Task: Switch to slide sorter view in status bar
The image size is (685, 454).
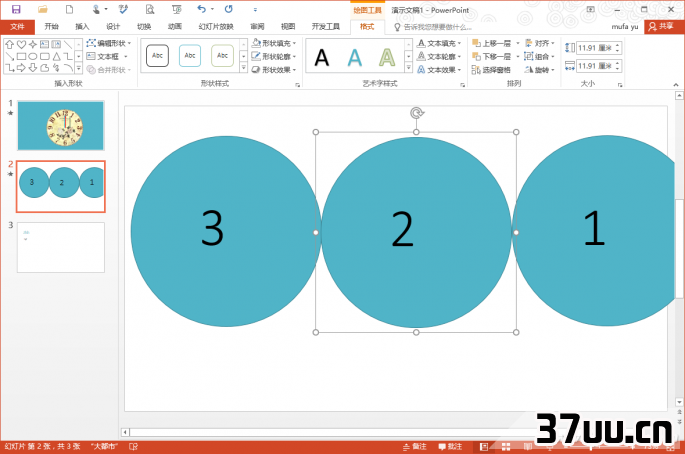Action: pyautogui.click(x=506, y=447)
